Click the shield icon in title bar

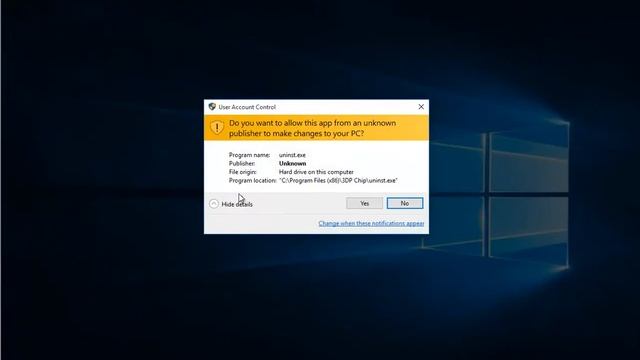point(212,107)
